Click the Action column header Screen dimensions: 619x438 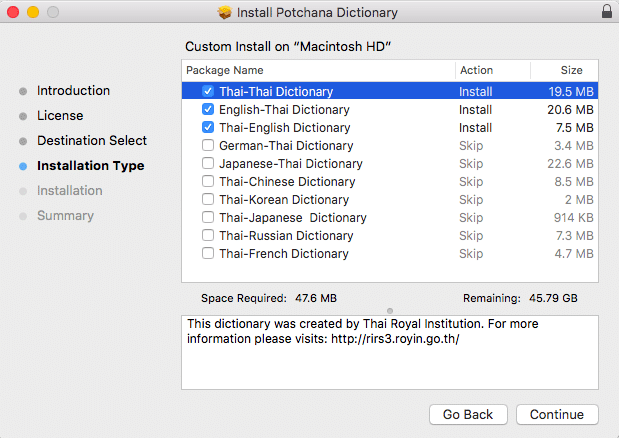click(491, 71)
